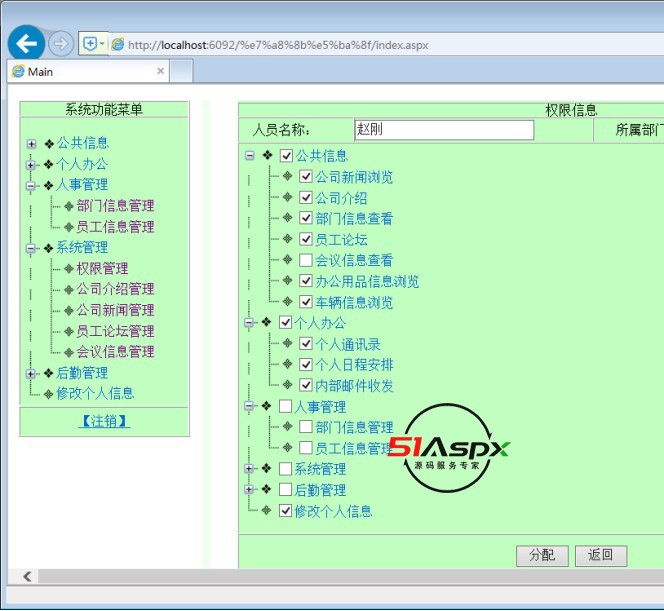This screenshot has height=611, width=664.
Task: Enable the 会议信息查看 checkbox
Action: [x=306, y=260]
